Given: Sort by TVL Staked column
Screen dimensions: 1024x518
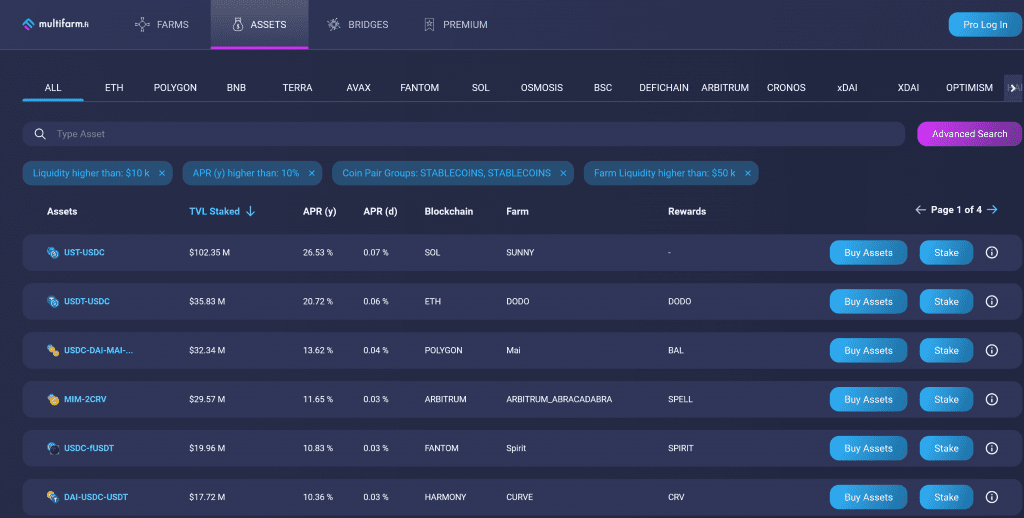Looking at the screenshot, I should [x=222, y=211].
